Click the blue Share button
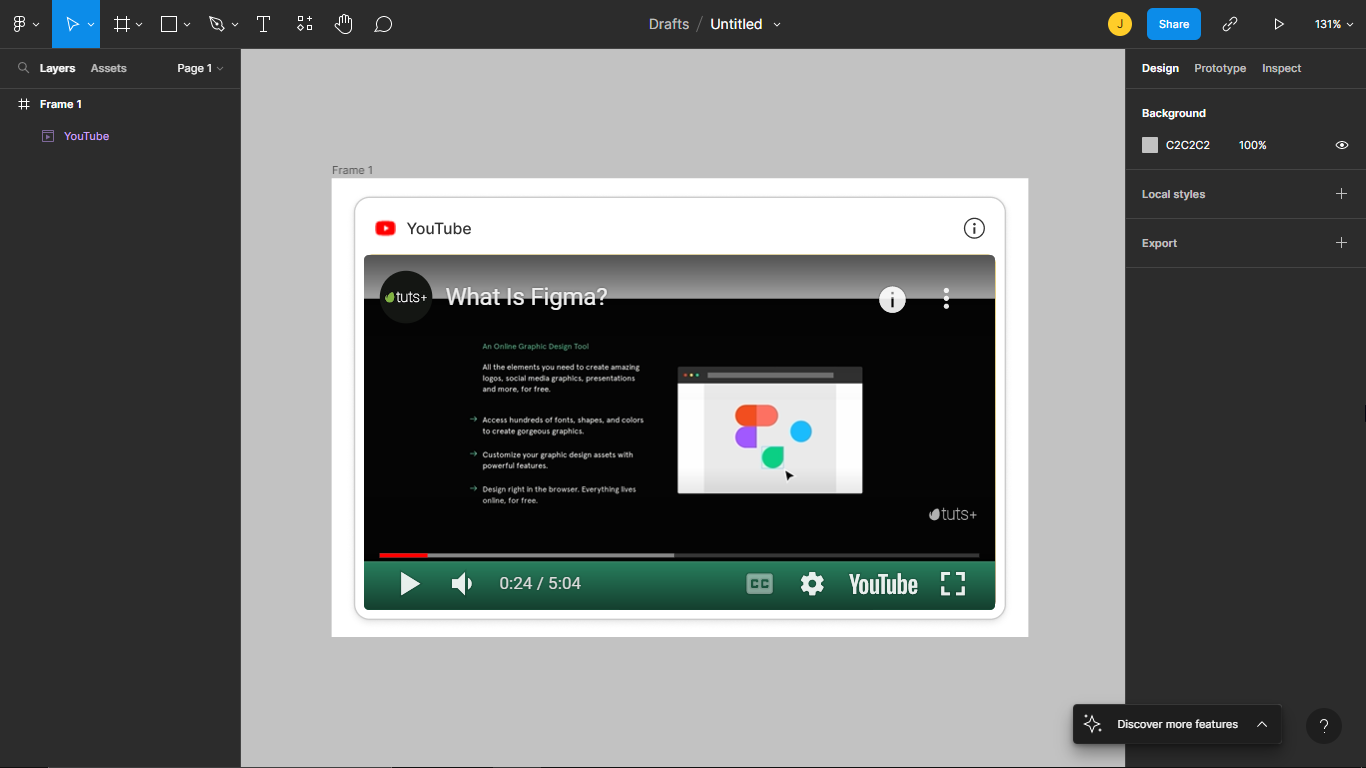The width and height of the screenshot is (1366, 768). point(1173,24)
